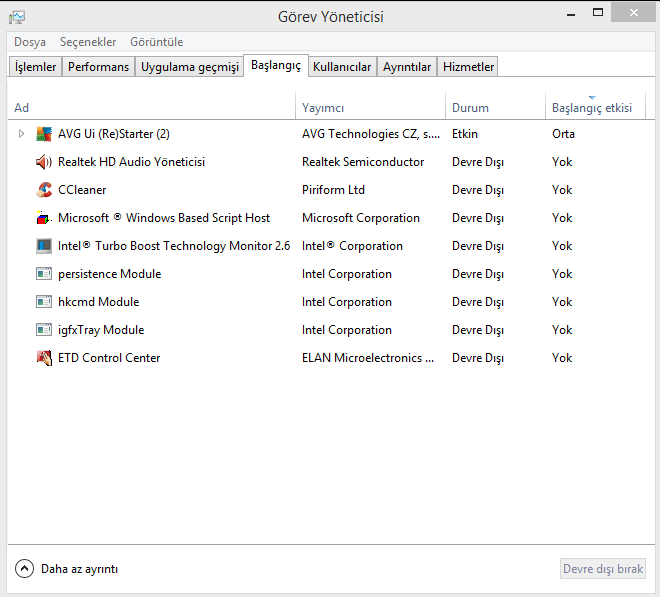Open the Seçenekler menu
Viewport: 660px width, 597px height.
coord(88,42)
